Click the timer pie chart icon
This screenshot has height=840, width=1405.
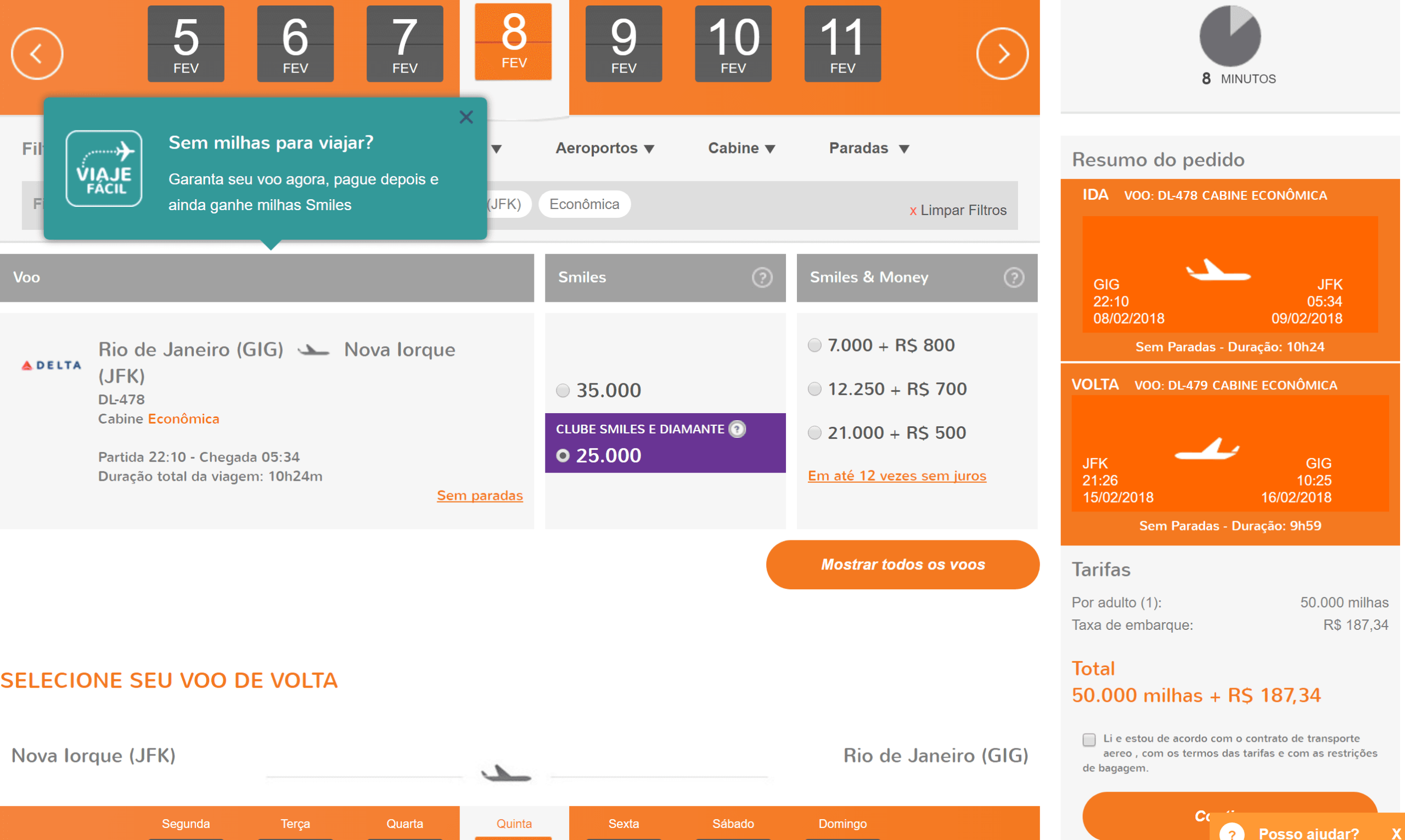tap(1229, 36)
